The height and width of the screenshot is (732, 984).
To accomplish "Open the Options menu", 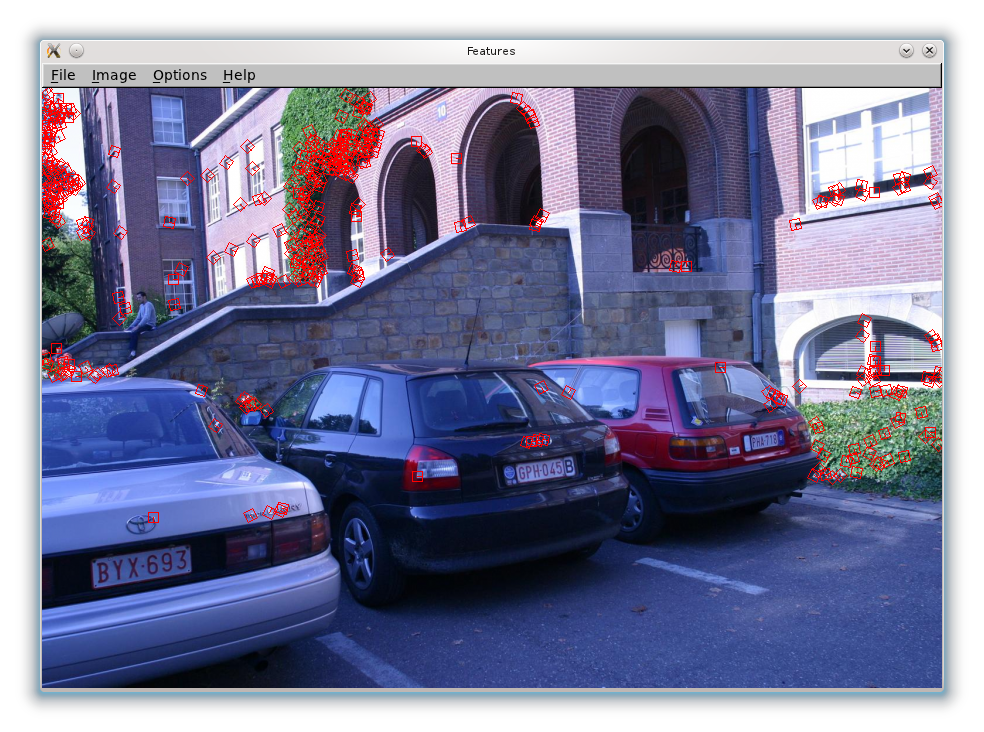I will click(x=180, y=75).
